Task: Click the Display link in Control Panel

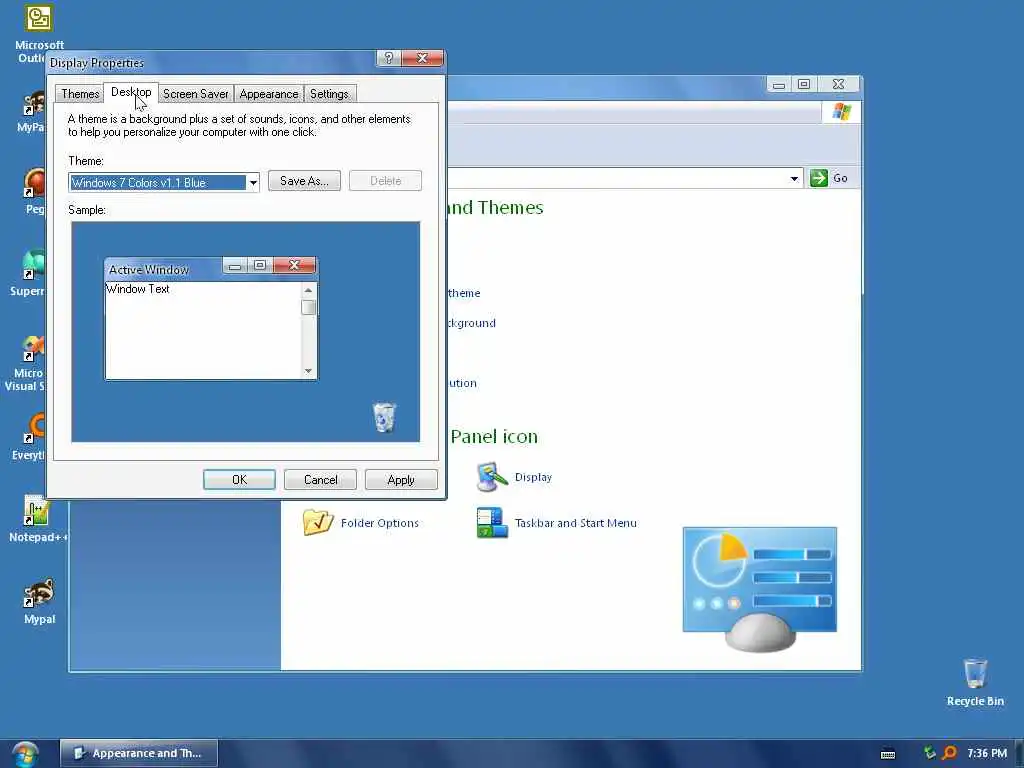Action: pos(533,477)
